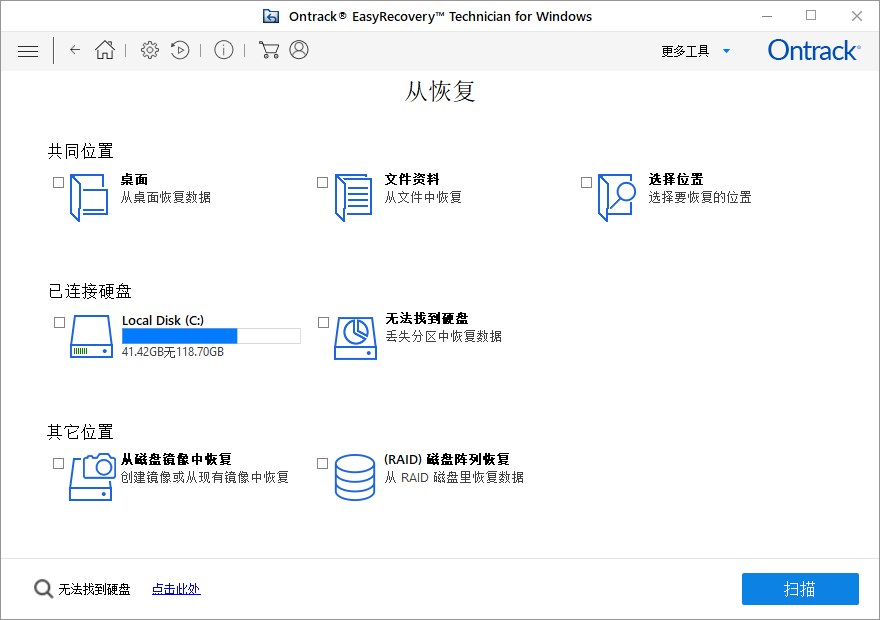Viewport: 880px width, 620px height.
Task: Click the 无法找到硬盘 lost partition icon
Action: [x=355, y=338]
